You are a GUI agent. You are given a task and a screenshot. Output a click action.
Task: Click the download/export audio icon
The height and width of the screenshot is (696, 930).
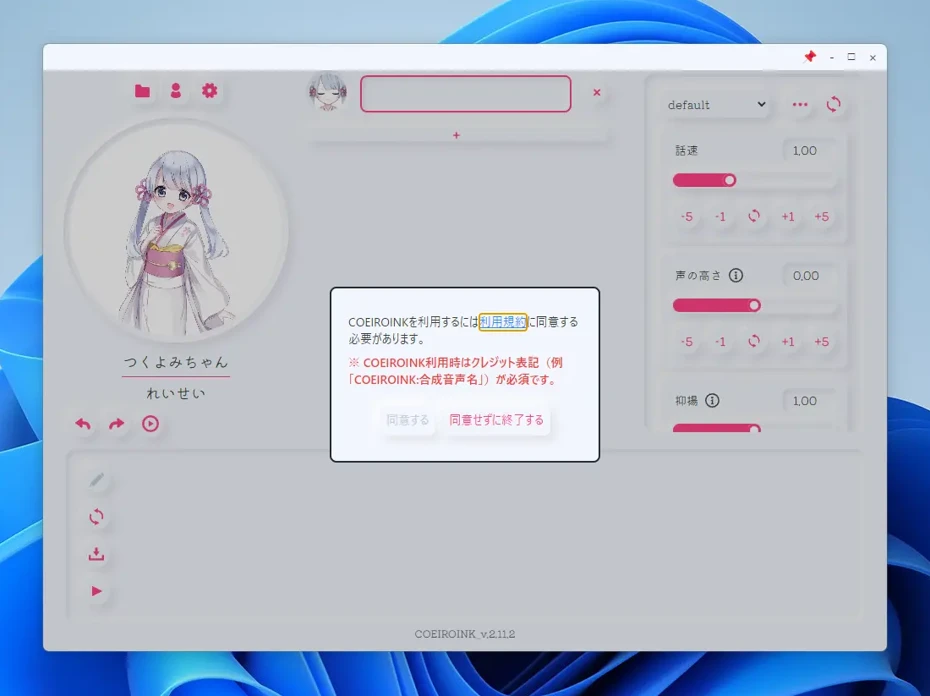(96, 554)
